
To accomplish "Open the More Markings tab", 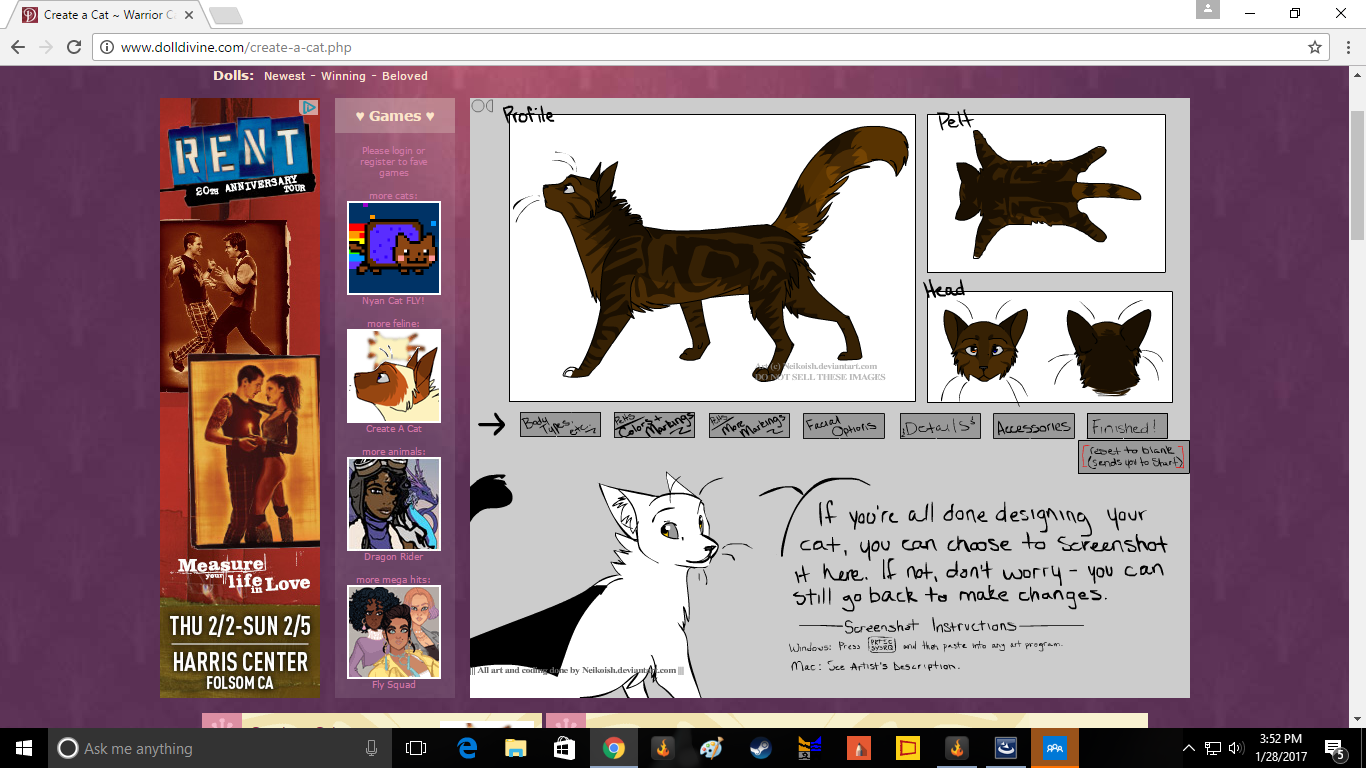I will [x=749, y=425].
